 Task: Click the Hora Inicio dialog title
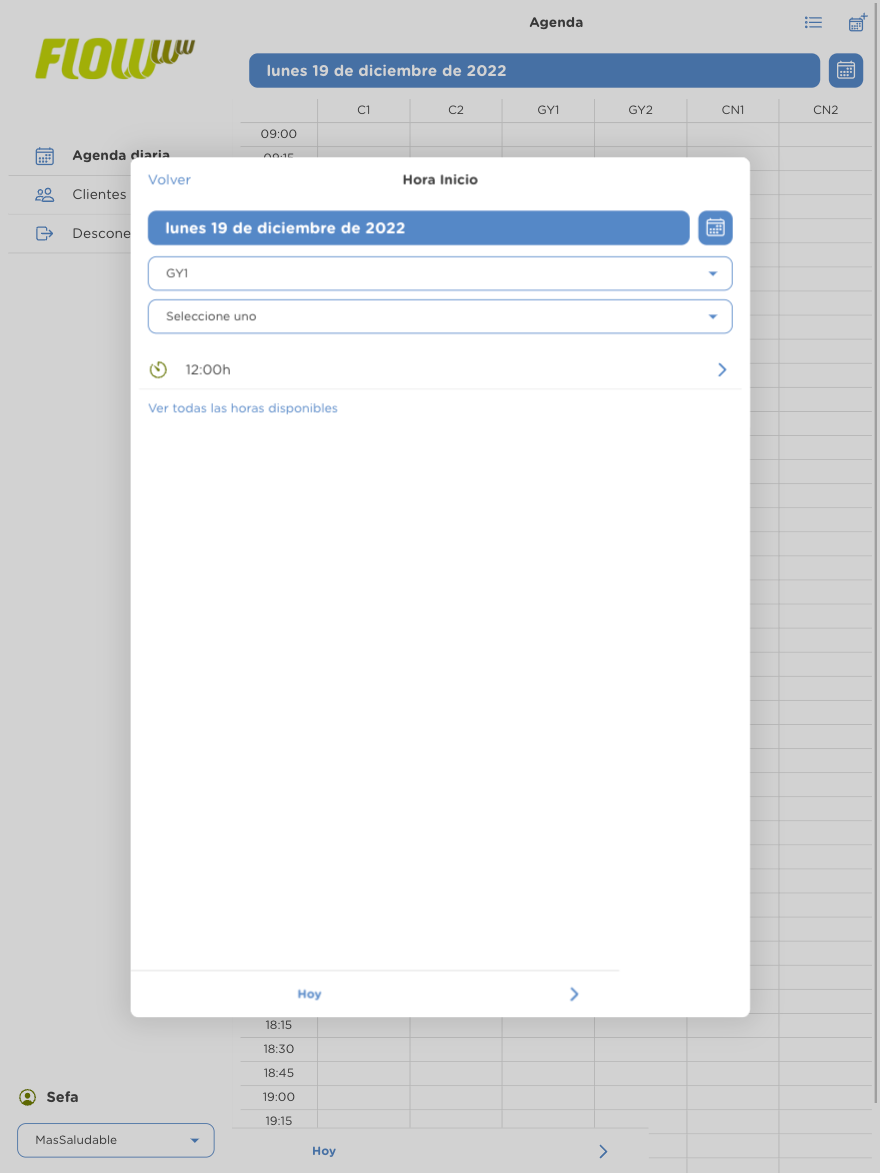(x=440, y=180)
